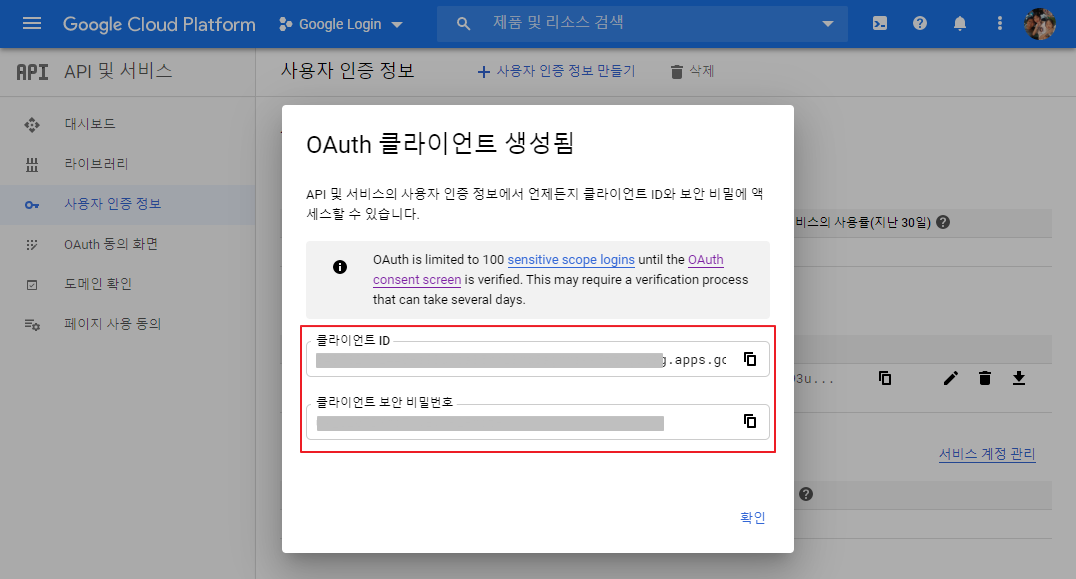Open the help question mark icon
1076x579 pixels.
(x=920, y=24)
